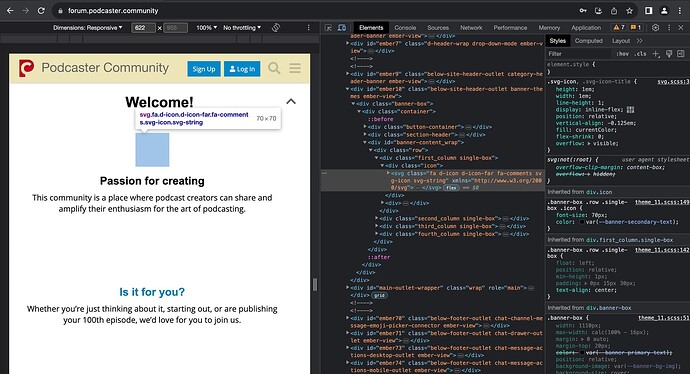
Task: Switch to the Application tab
Action: (x=586, y=27)
